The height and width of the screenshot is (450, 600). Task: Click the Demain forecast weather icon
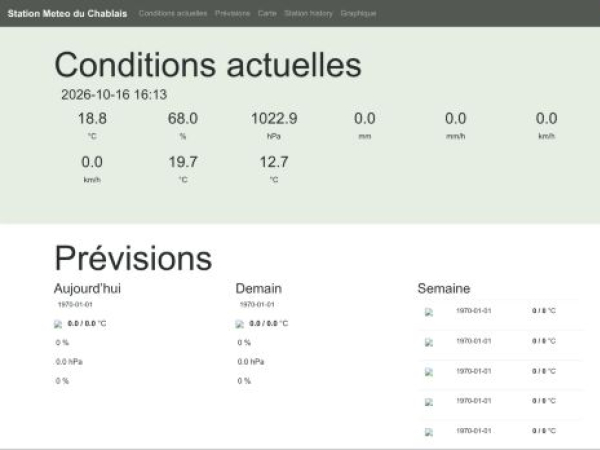[x=240, y=324]
